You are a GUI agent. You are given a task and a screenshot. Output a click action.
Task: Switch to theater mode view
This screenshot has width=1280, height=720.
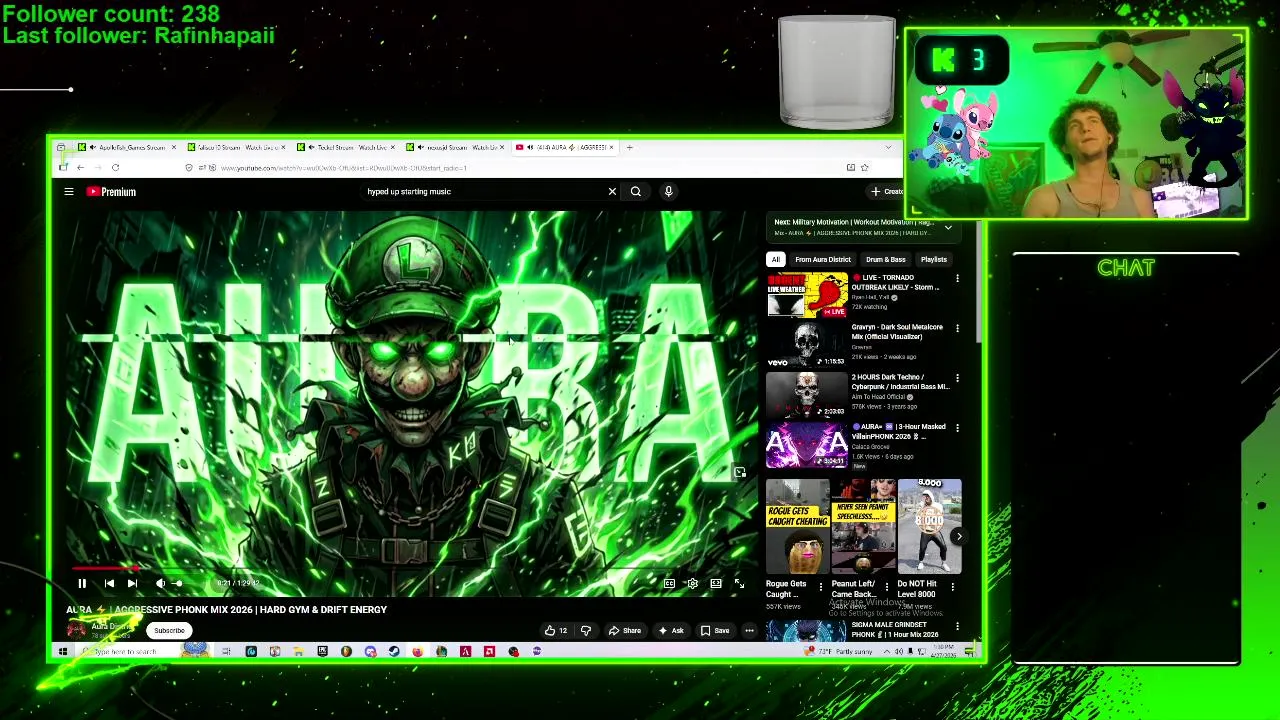716,584
